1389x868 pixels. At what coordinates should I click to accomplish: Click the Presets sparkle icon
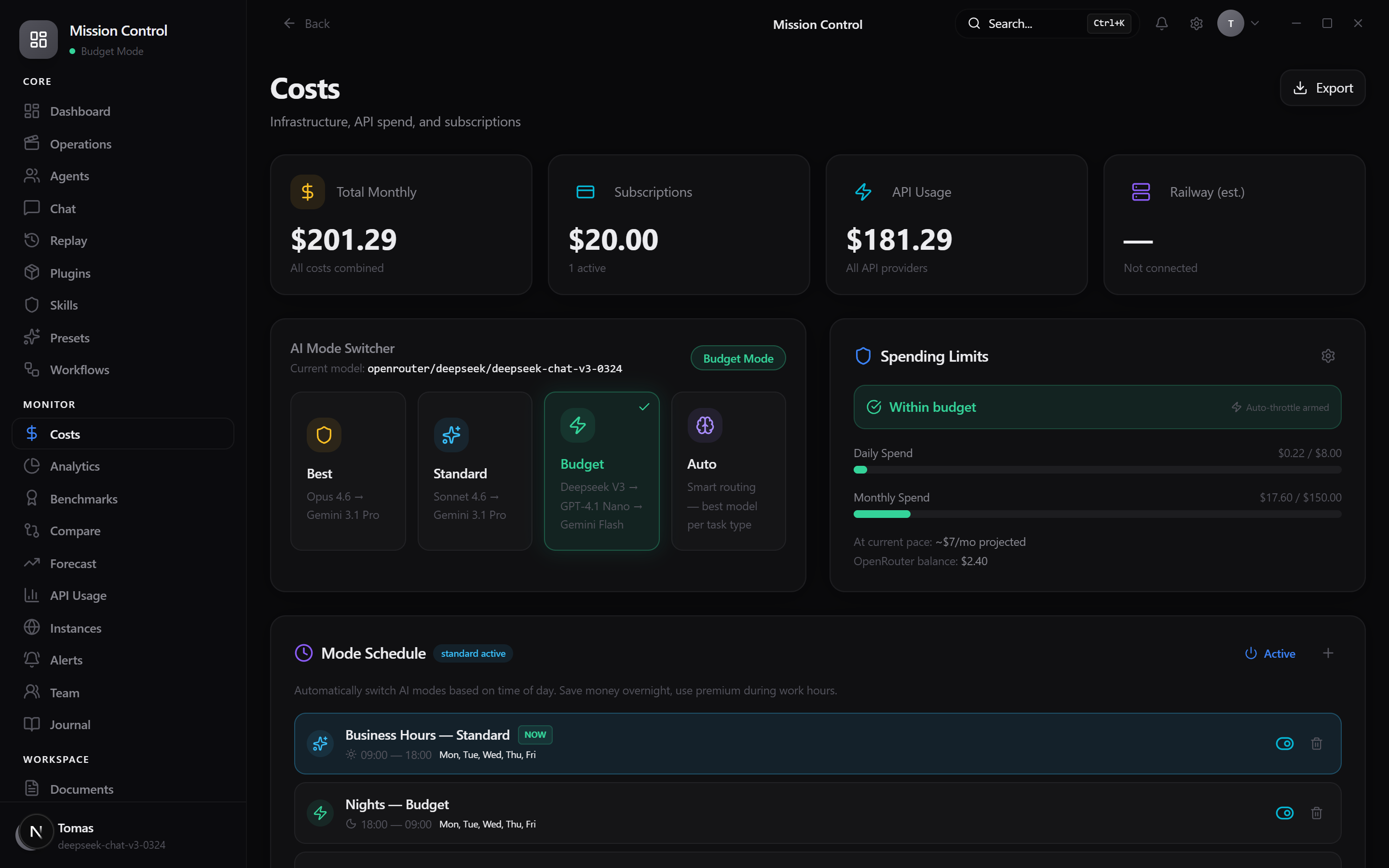click(32, 338)
